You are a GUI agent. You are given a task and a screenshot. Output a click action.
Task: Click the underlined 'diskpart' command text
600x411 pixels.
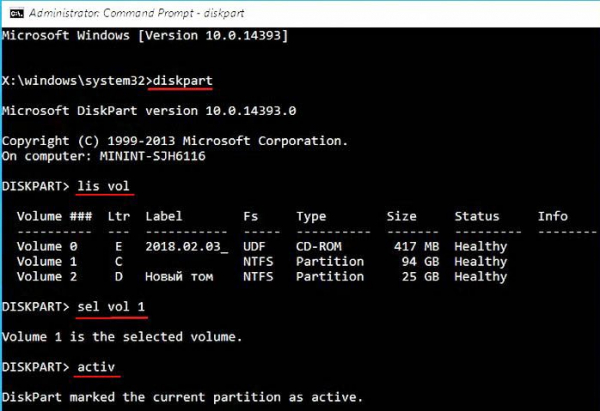[x=183, y=81]
